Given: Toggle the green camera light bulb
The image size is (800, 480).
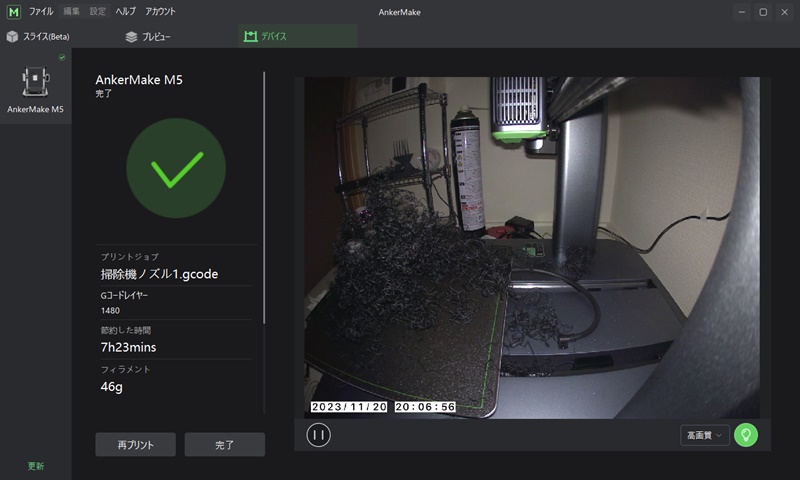Looking at the screenshot, I should (746, 435).
